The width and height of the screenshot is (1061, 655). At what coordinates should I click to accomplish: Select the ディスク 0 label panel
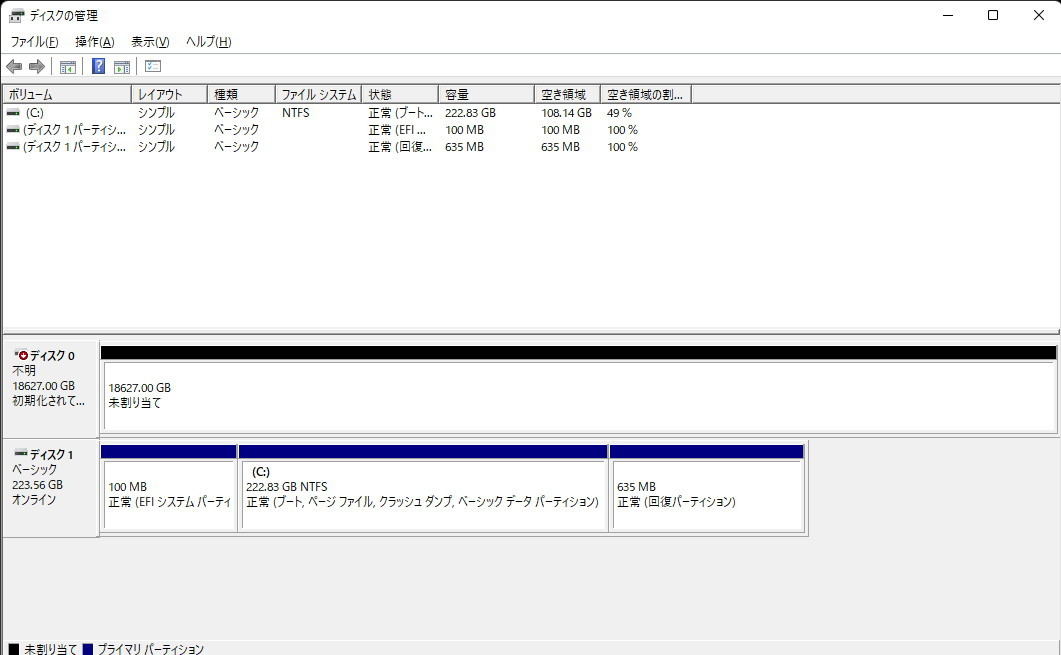click(51, 389)
